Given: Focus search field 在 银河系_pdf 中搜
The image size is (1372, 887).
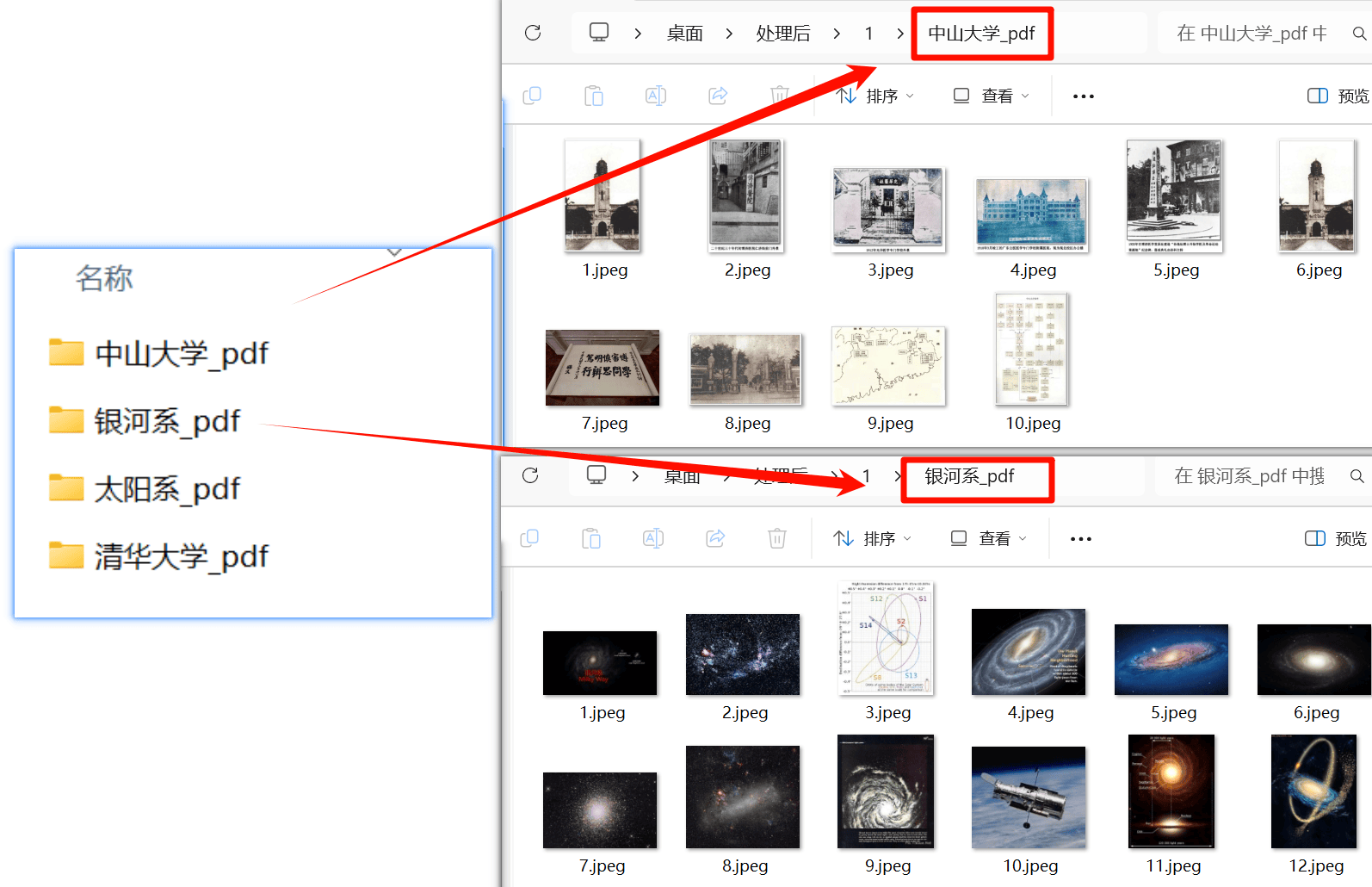Looking at the screenshot, I should (1250, 476).
